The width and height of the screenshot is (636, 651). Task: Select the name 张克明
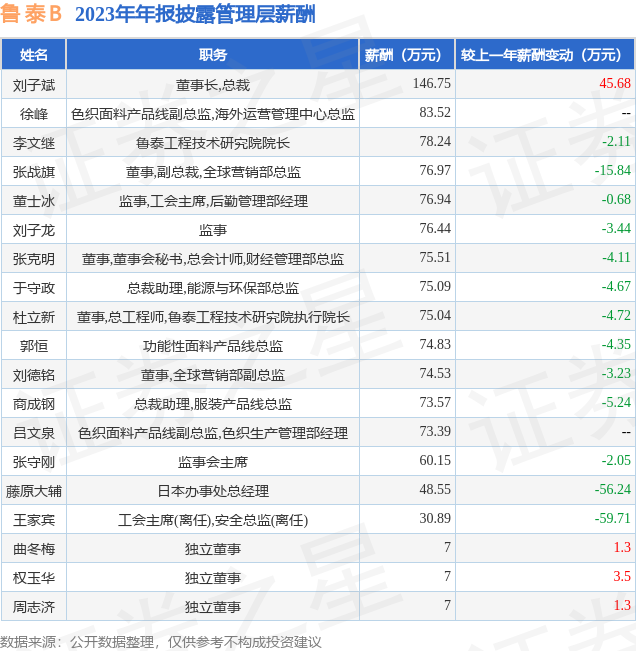(x=34, y=259)
